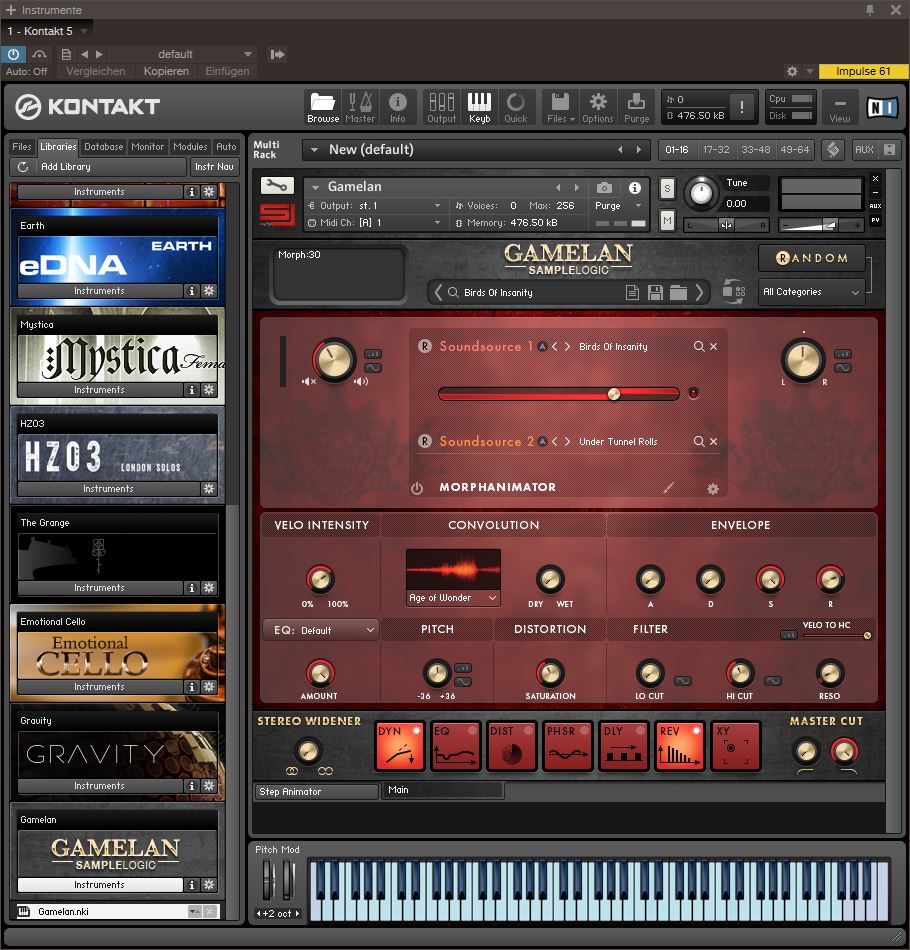This screenshot has height=950, width=910.
Task: Click Kopieren in the plugin header
Action: [166, 71]
